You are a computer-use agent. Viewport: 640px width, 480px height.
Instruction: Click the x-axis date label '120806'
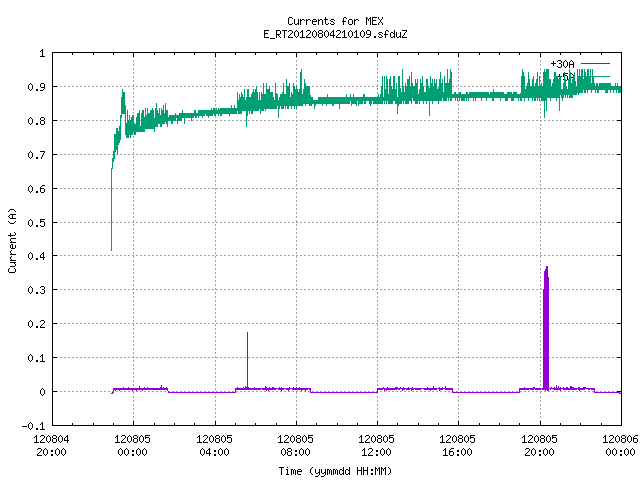620,439
